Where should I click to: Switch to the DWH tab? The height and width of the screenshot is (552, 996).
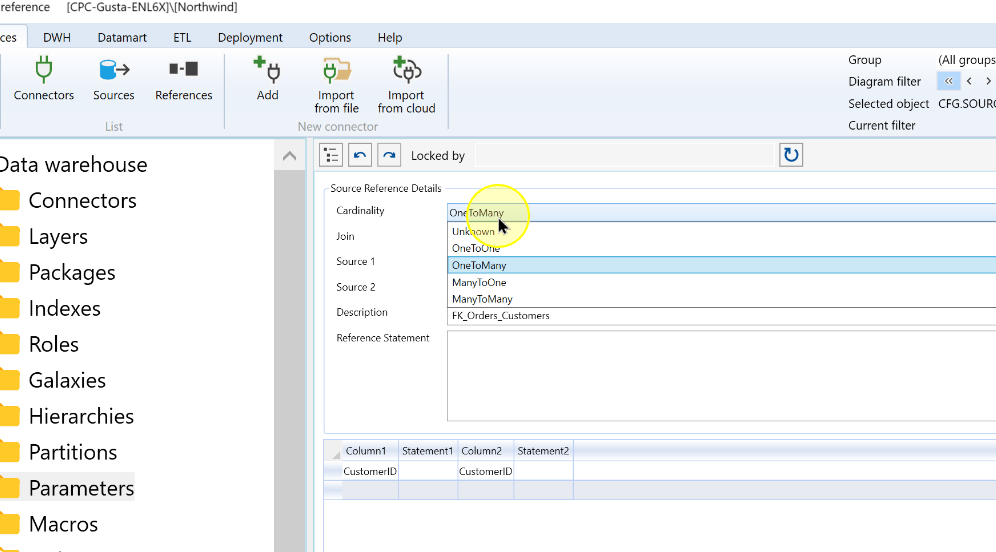pyautogui.click(x=57, y=37)
